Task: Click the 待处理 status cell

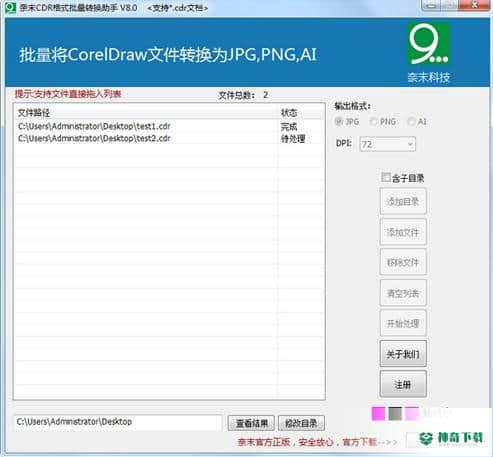Action: [x=293, y=139]
